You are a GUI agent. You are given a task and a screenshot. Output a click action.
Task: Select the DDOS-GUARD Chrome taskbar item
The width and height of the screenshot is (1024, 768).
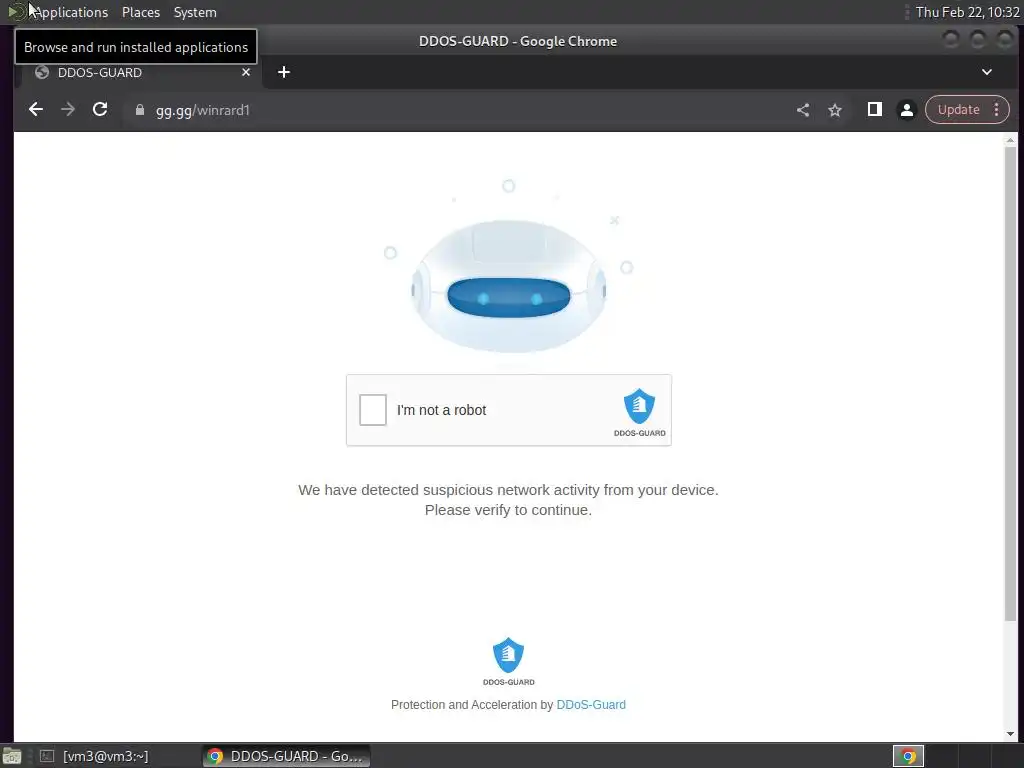tap(285, 756)
